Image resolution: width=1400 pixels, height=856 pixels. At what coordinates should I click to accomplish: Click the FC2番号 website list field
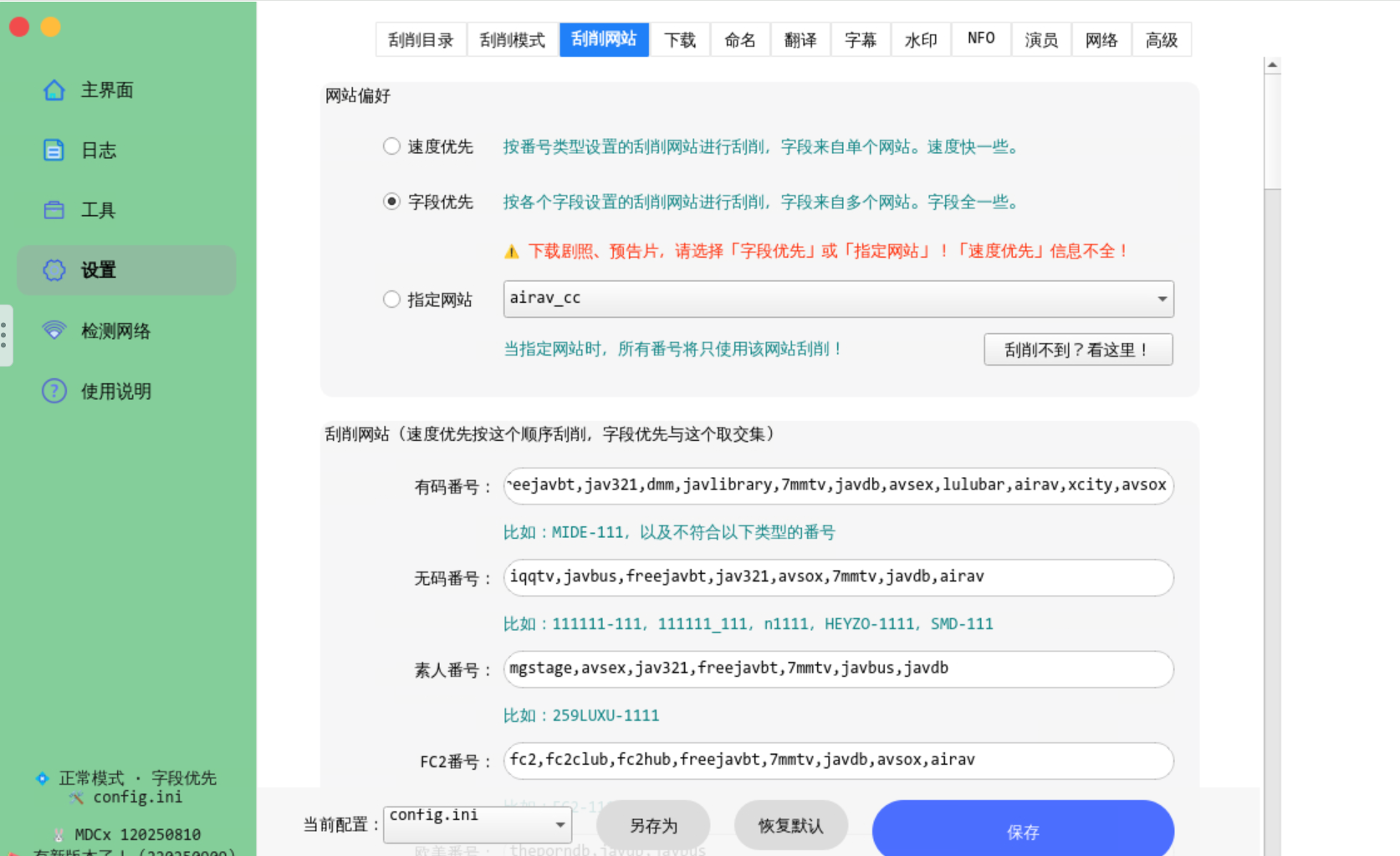(838, 761)
